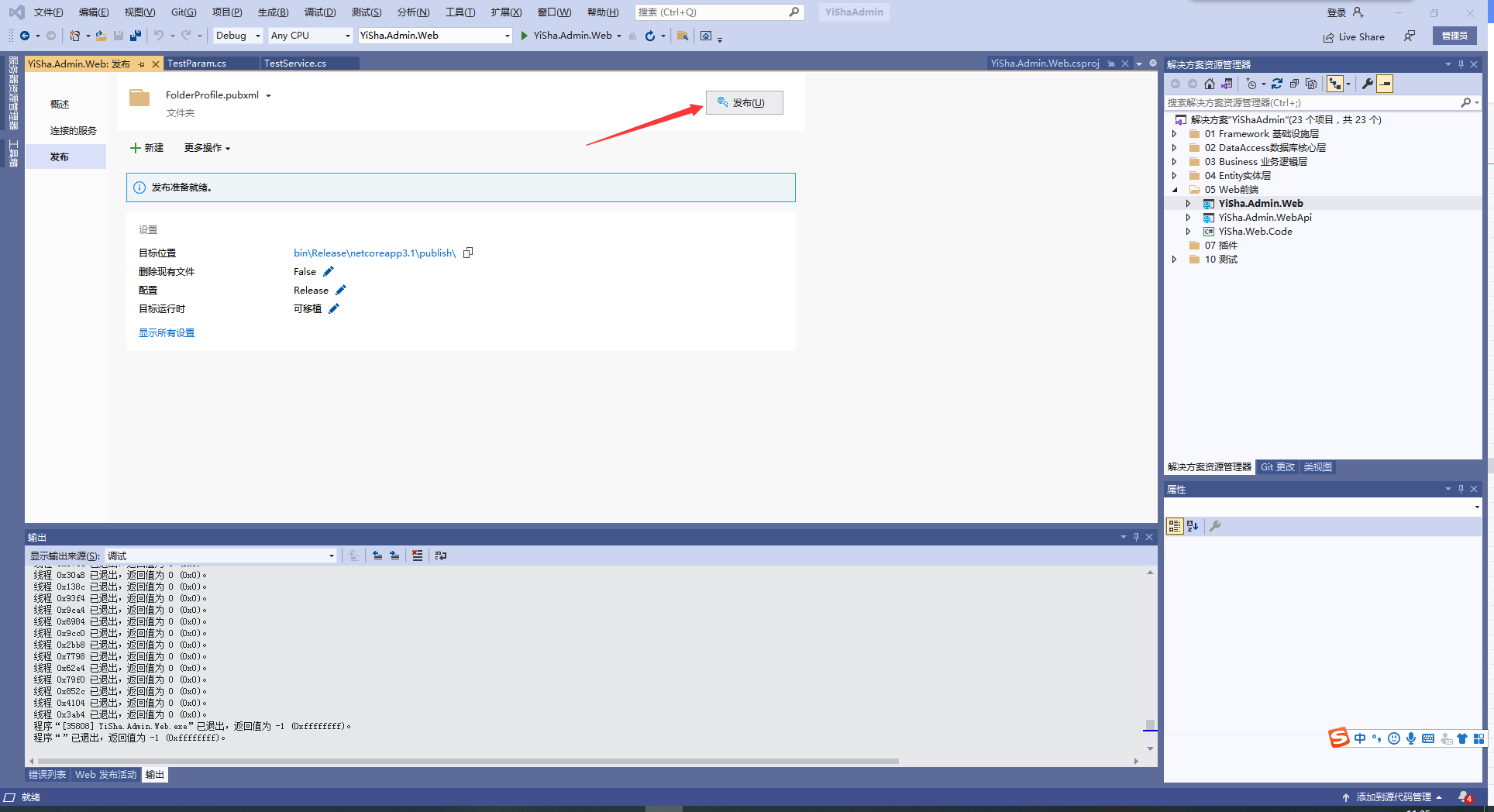The image size is (1494, 812).
Task: Click the Solution Explorer search field
Action: coord(1322,102)
